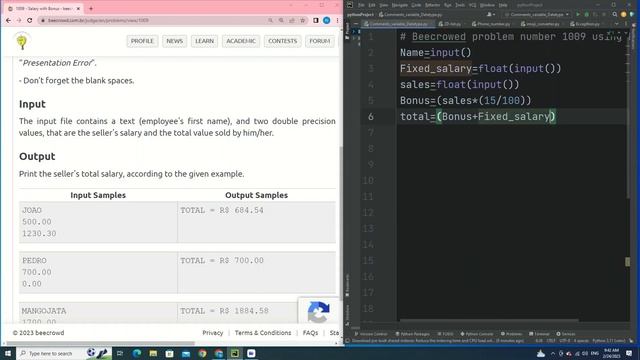Click the reCAPTCHA badge
This screenshot has width=640, height=360.
tap(318, 312)
